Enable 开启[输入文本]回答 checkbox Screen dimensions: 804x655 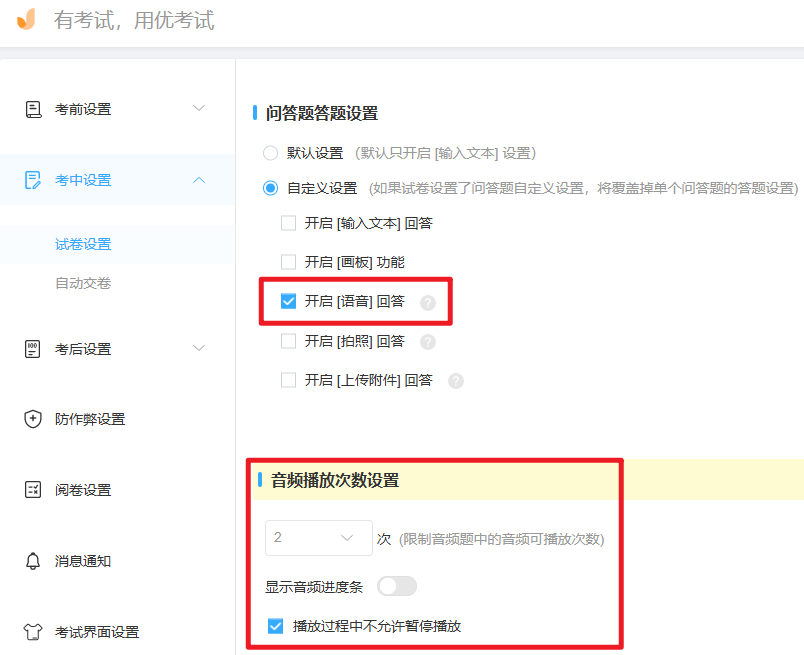point(286,222)
